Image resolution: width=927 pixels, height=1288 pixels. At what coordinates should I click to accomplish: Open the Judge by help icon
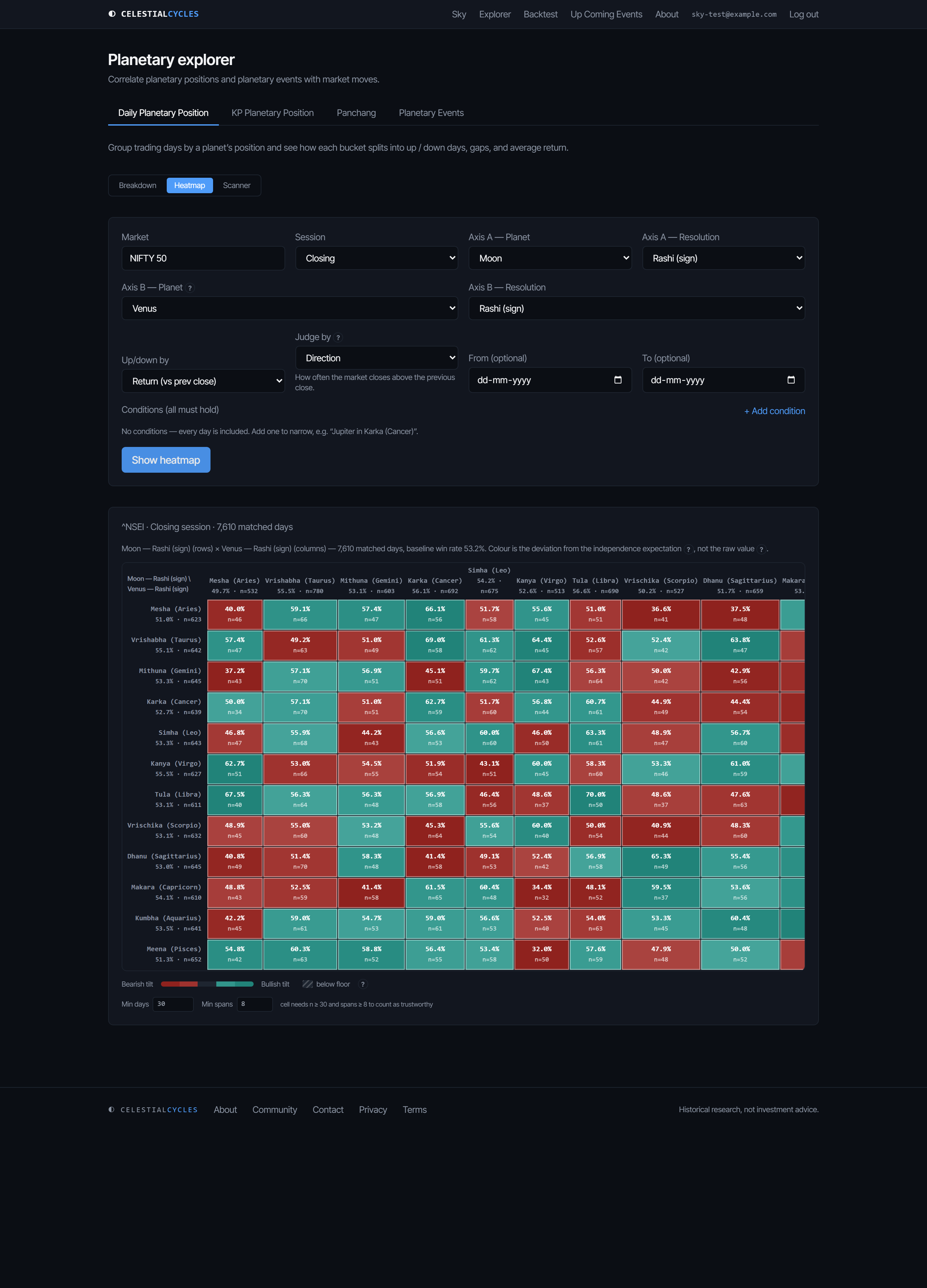click(x=338, y=337)
